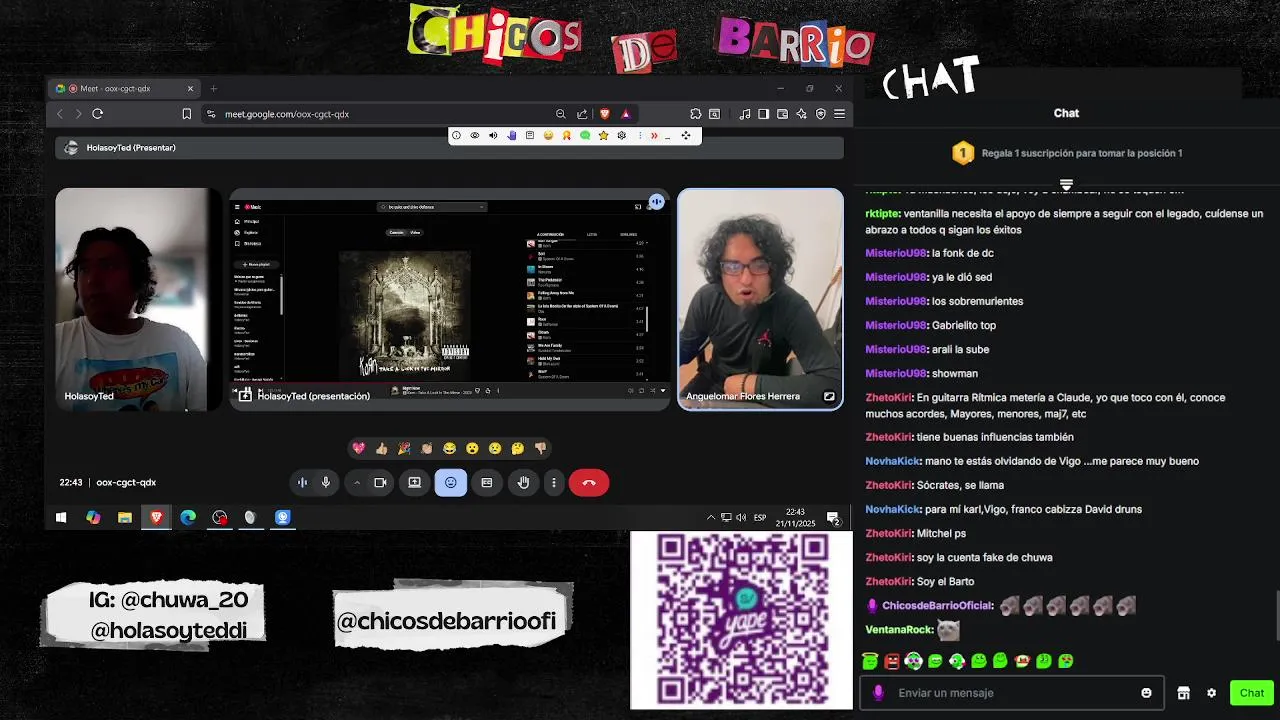Click the present screen button

pos(414,483)
